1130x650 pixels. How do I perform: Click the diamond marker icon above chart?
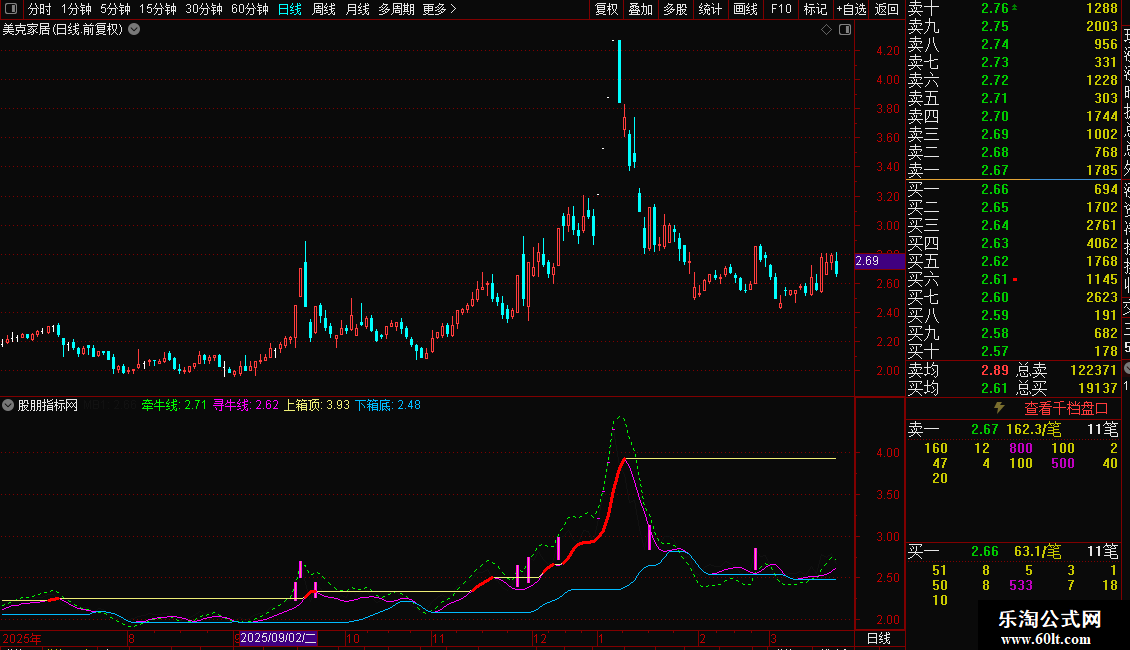(x=827, y=30)
